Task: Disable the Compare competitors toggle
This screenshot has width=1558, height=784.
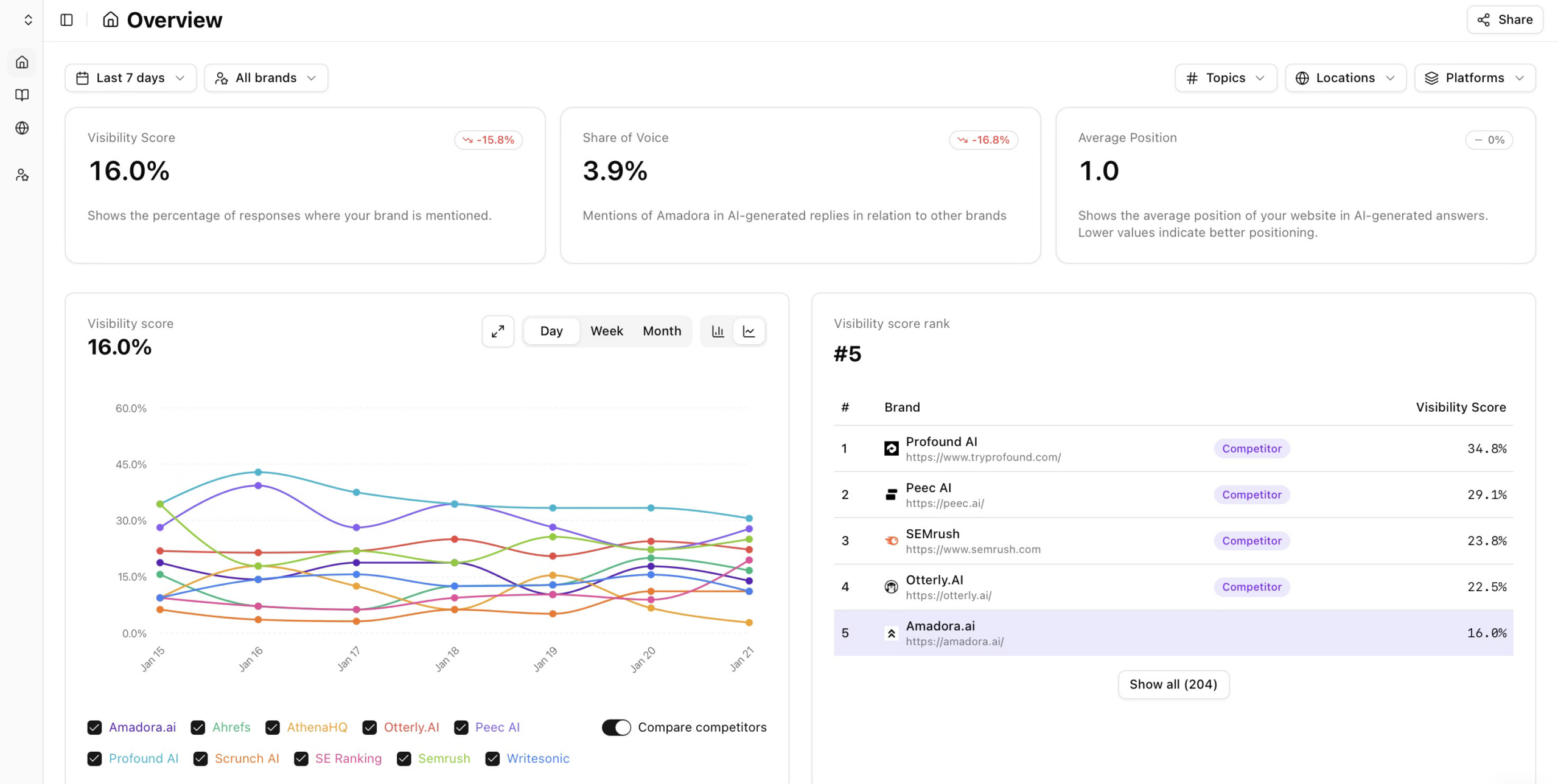Action: pyautogui.click(x=616, y=727)
